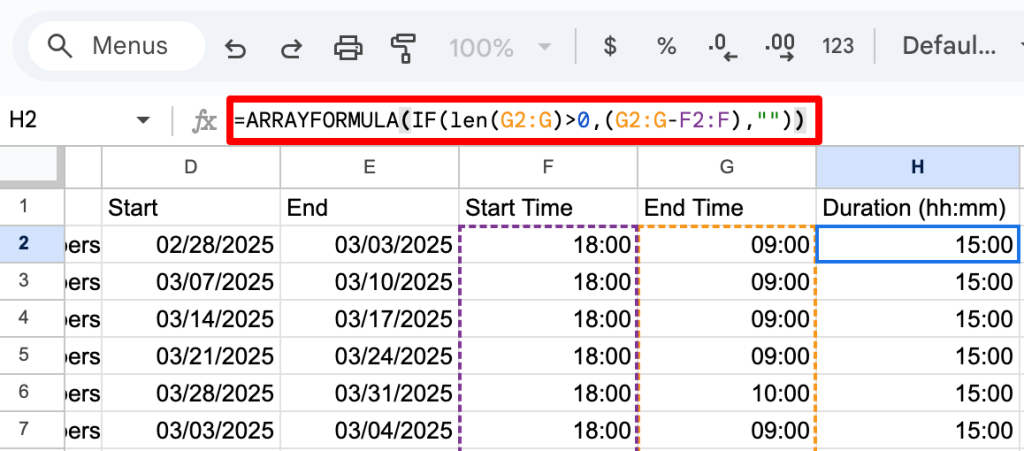Viewport: 1024px width, 451px height.
Task: Apply percent format icon
Action: point(665,46)
